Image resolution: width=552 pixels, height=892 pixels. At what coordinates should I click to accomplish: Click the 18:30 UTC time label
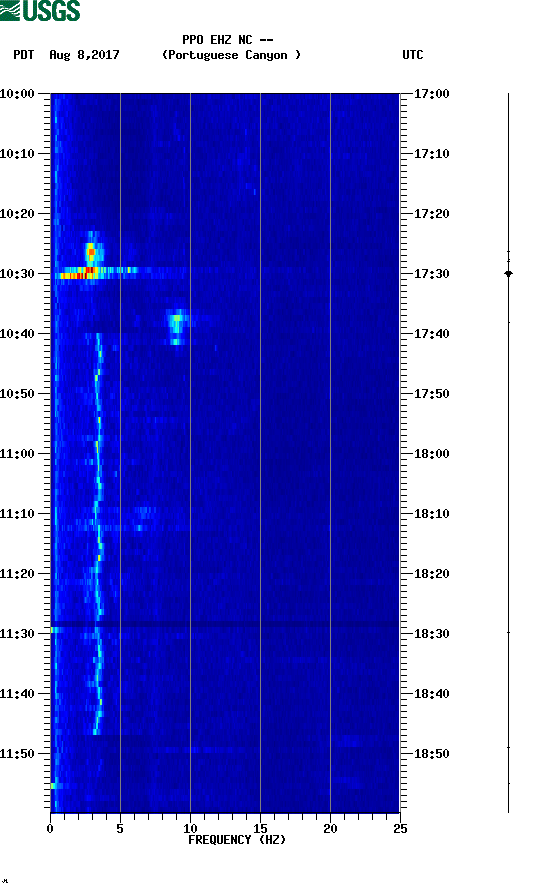tap(431, 634)
